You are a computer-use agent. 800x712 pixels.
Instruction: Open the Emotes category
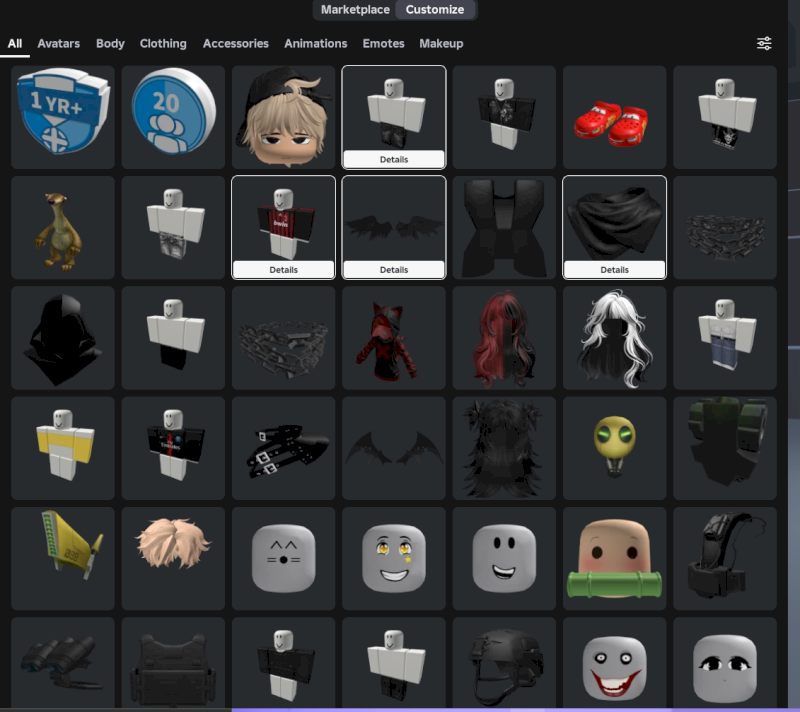384,44
